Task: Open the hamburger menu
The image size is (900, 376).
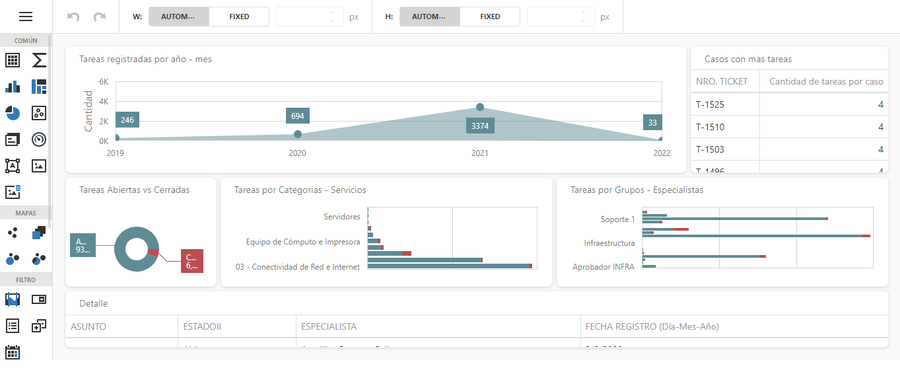Action: 25,17
